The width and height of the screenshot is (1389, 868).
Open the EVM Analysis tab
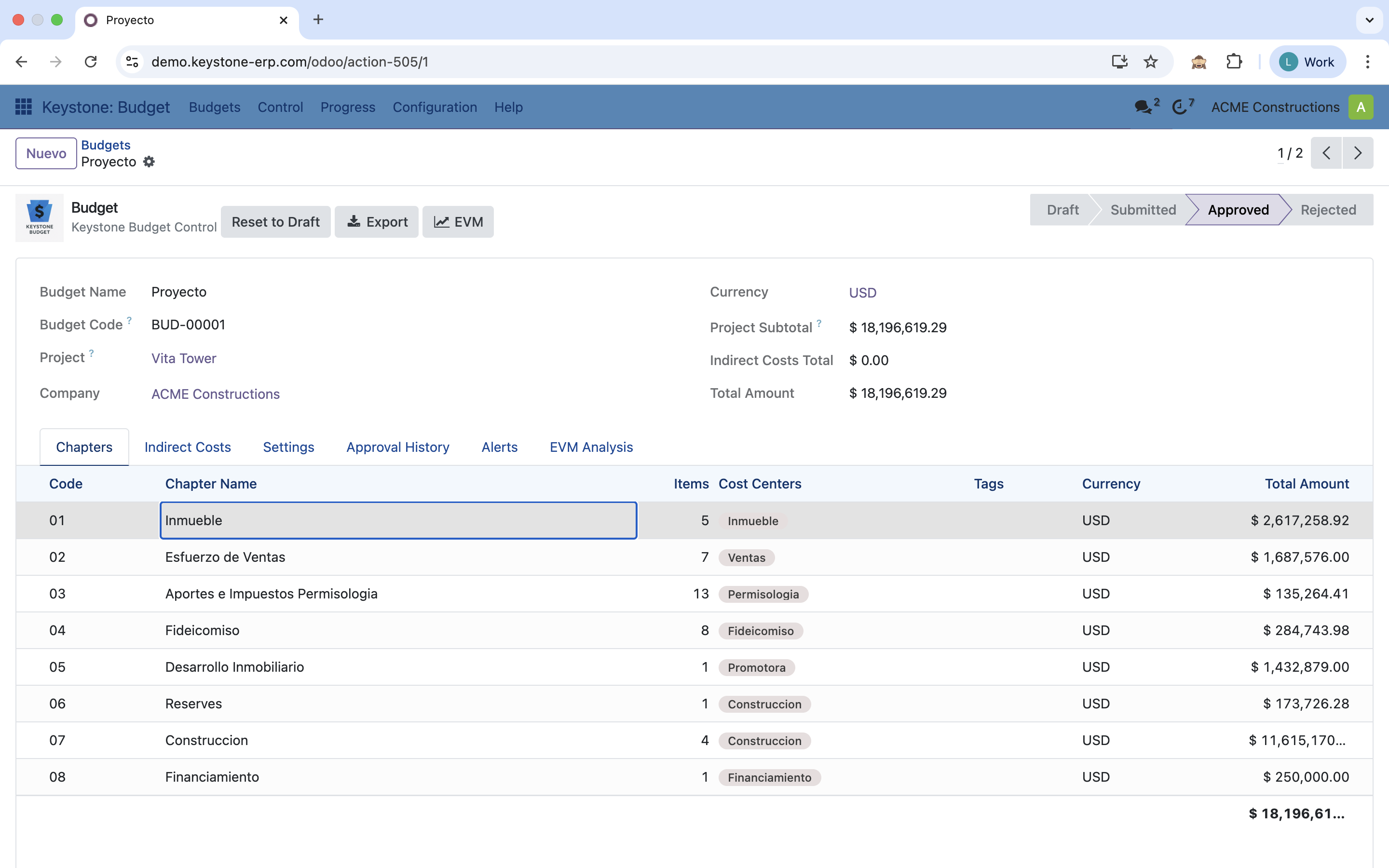click(x=591, y=447)
